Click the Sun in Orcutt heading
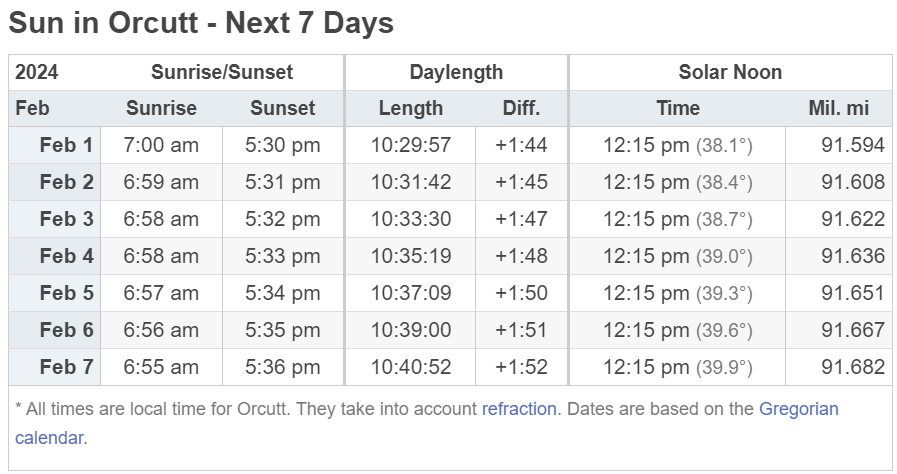The image size is (897, 474). tap(201, 23)
